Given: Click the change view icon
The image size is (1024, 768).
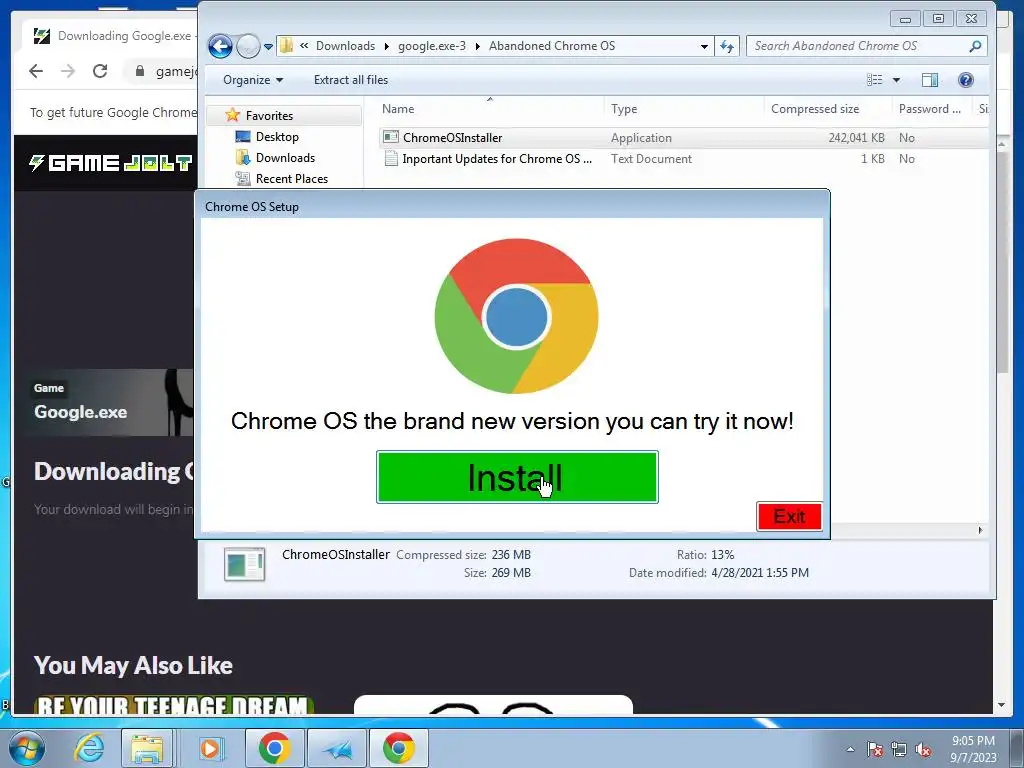Looking at the screenshot, I should point(874,80).
